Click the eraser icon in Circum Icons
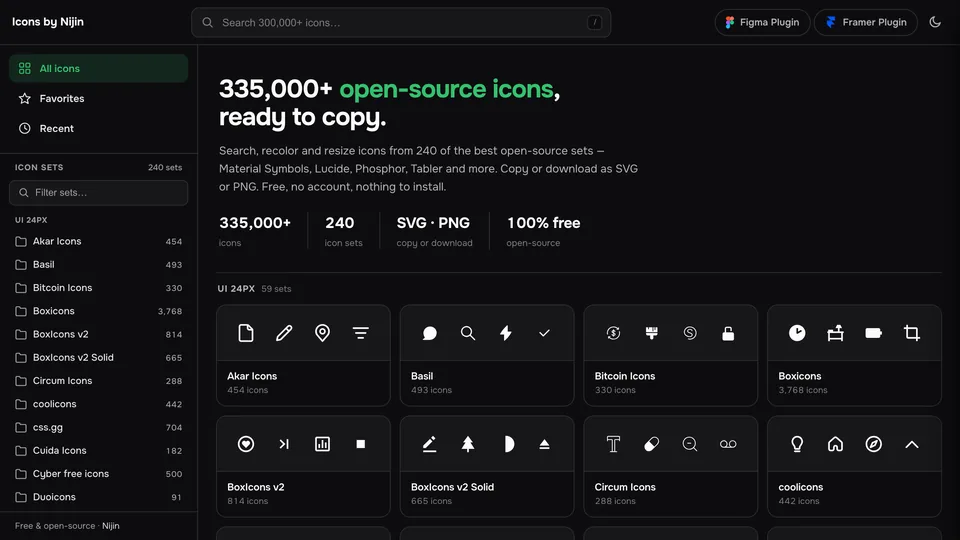The height and width of the screenshot is (540, 960). point(651,444)
